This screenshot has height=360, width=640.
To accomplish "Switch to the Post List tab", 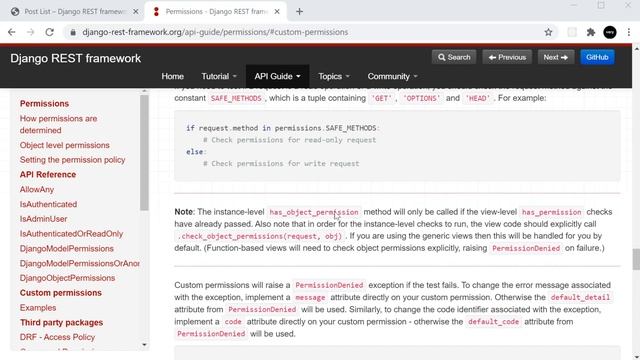I will coord(73,11).
